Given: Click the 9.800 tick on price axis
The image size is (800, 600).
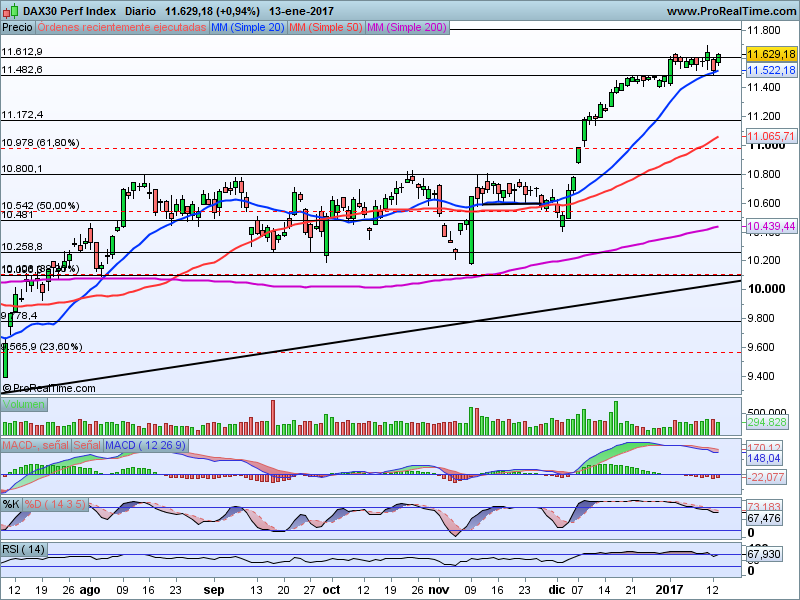Looking at the screenshot, I should click(763, 318).
